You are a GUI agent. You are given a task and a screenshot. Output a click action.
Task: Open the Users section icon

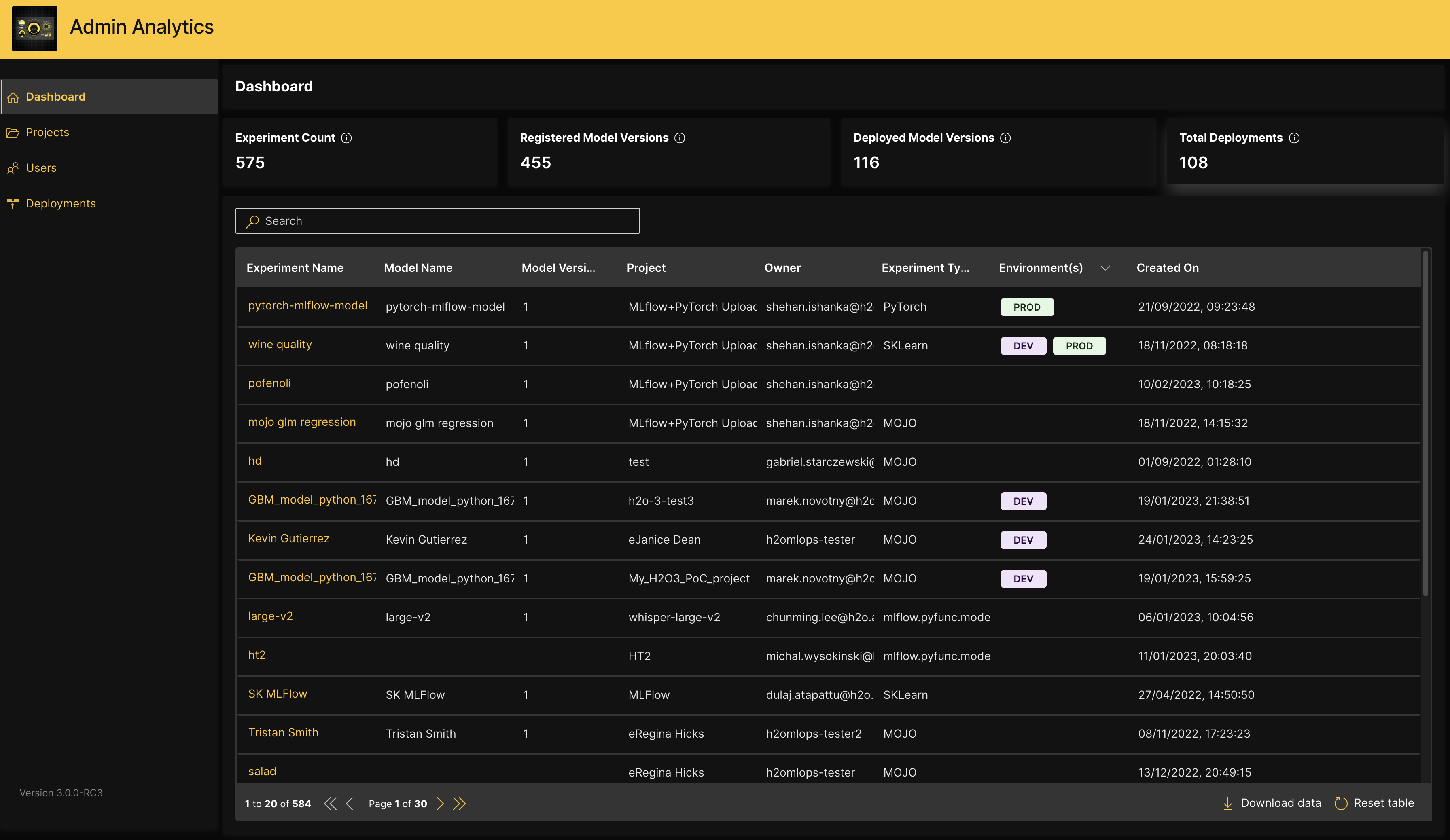click(x=13, y=168)
